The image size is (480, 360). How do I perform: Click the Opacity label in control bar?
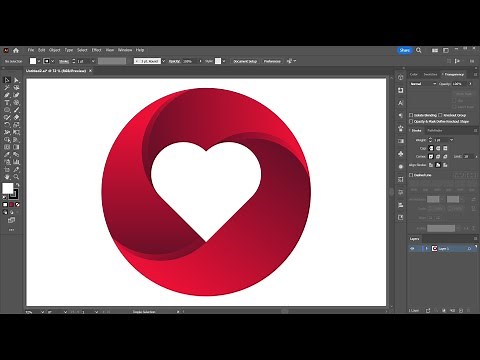click(x=175, y=61)
